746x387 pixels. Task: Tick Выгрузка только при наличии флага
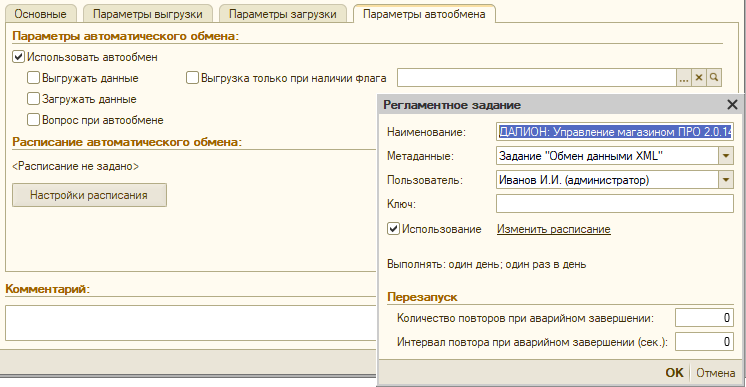(x=192, y=78)
